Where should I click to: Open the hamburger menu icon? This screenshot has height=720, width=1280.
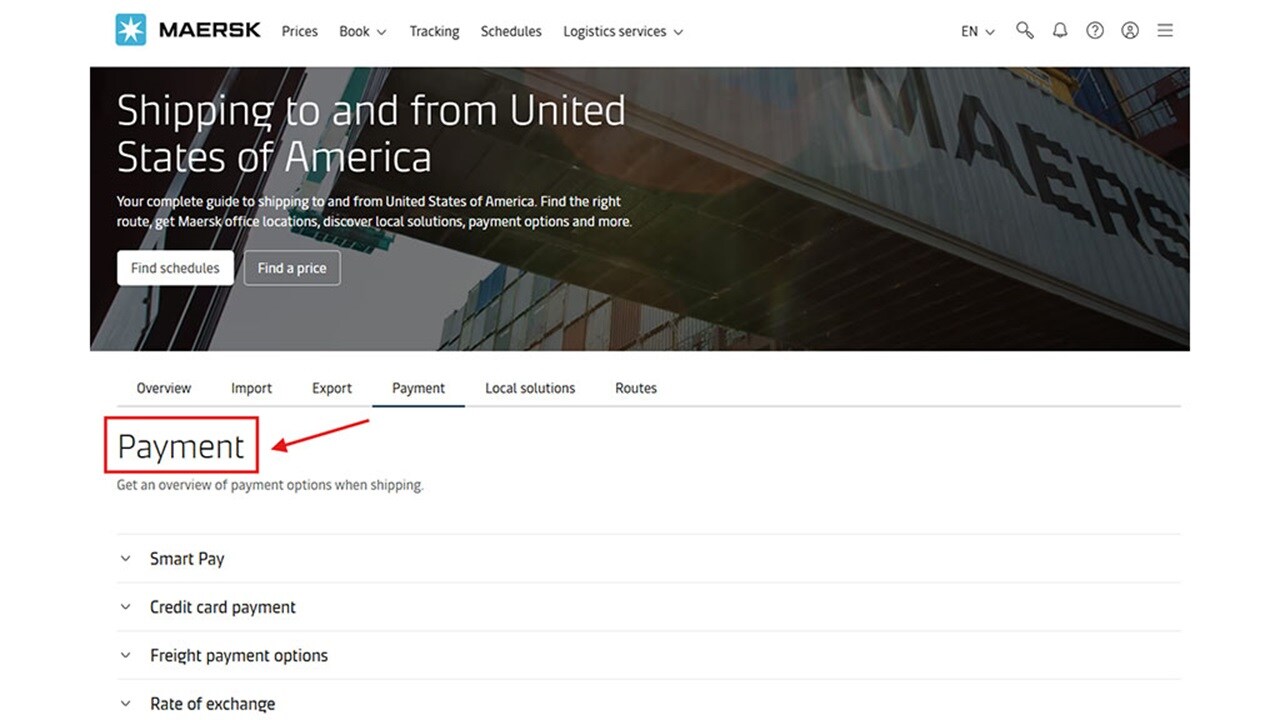(x=1165, y=30)
